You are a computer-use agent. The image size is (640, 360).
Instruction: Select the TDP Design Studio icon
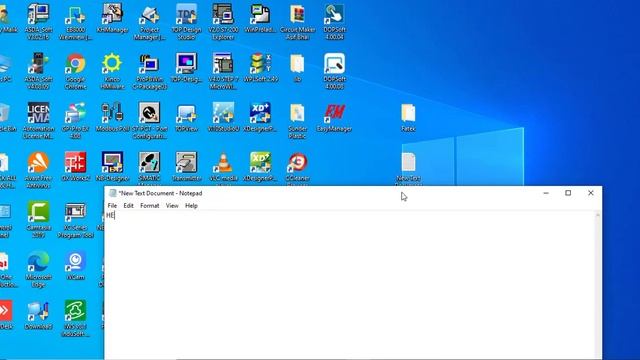(x=187, y=22)
